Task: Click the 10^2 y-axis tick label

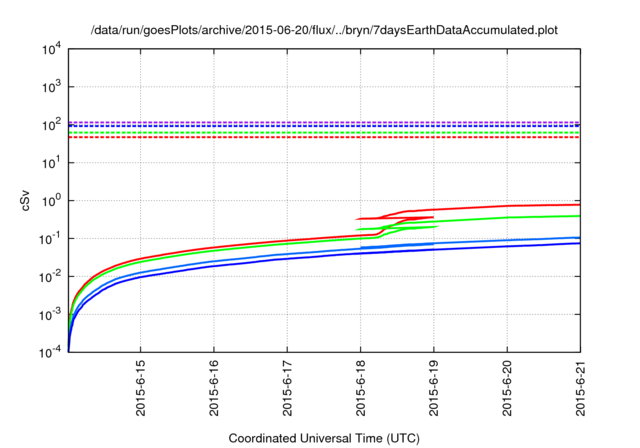Action: (50, 124)
